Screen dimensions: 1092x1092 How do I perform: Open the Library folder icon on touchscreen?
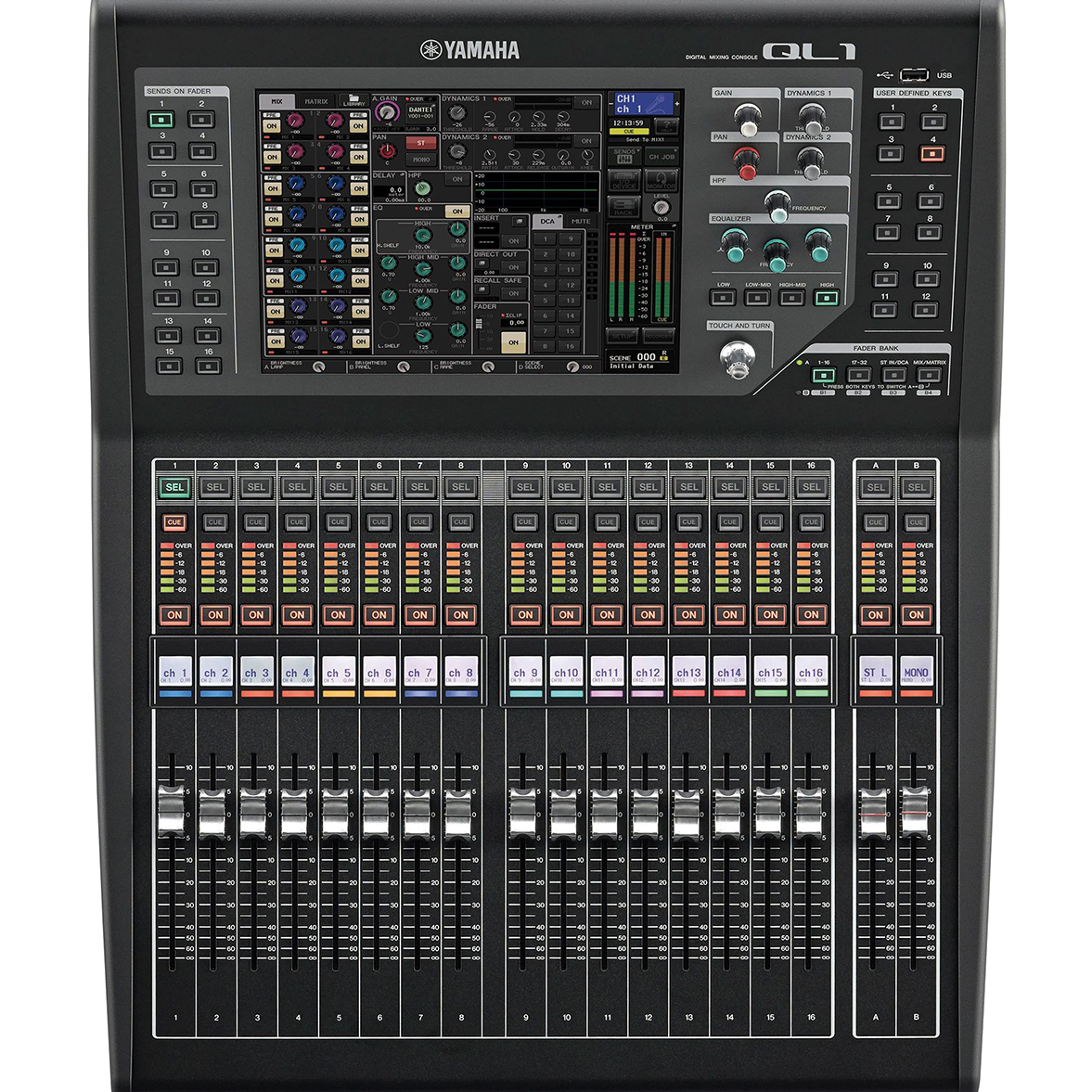(x=353, y=100)
